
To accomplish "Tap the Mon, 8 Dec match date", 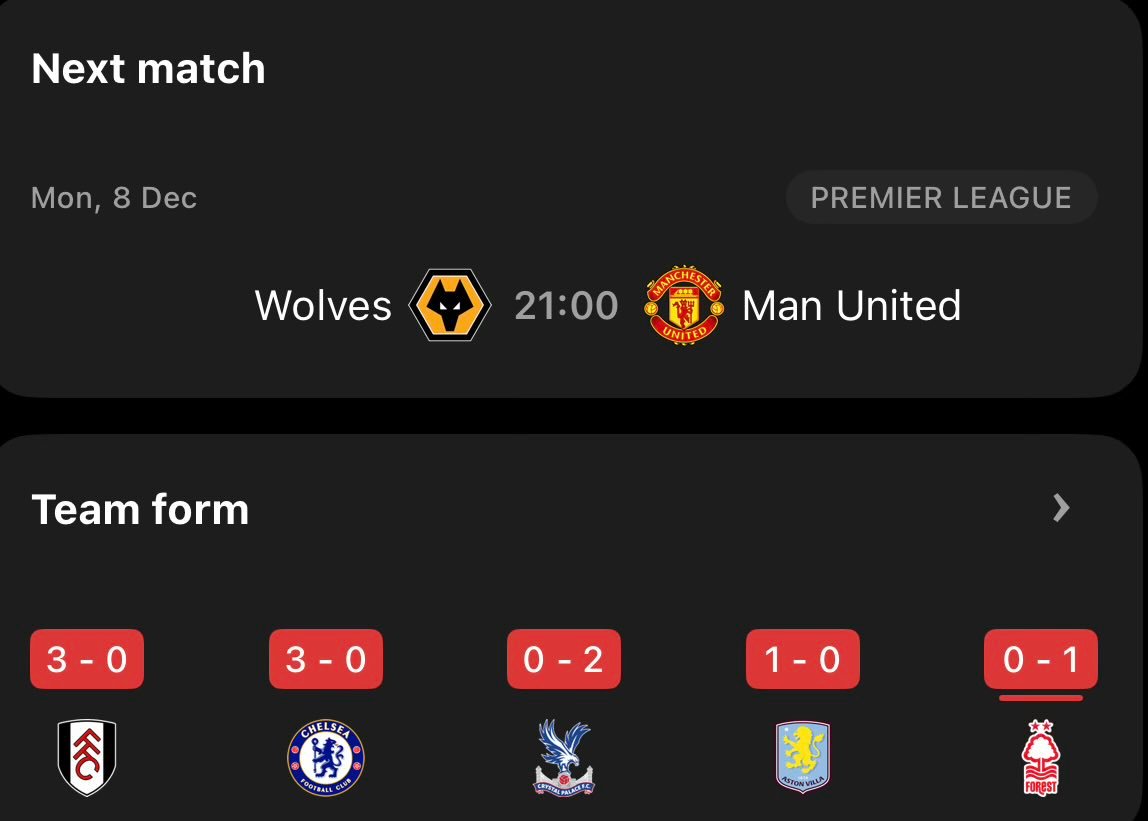I will 114,198.
